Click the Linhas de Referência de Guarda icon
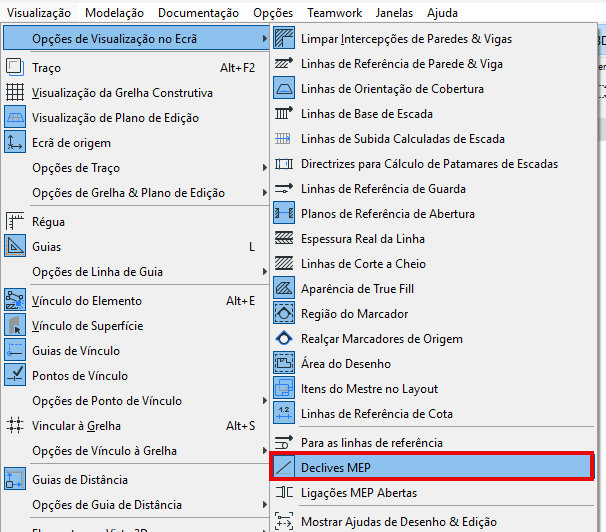Viewport: 606px width, 532px height. pyautogui.click(x=284, y=189)
